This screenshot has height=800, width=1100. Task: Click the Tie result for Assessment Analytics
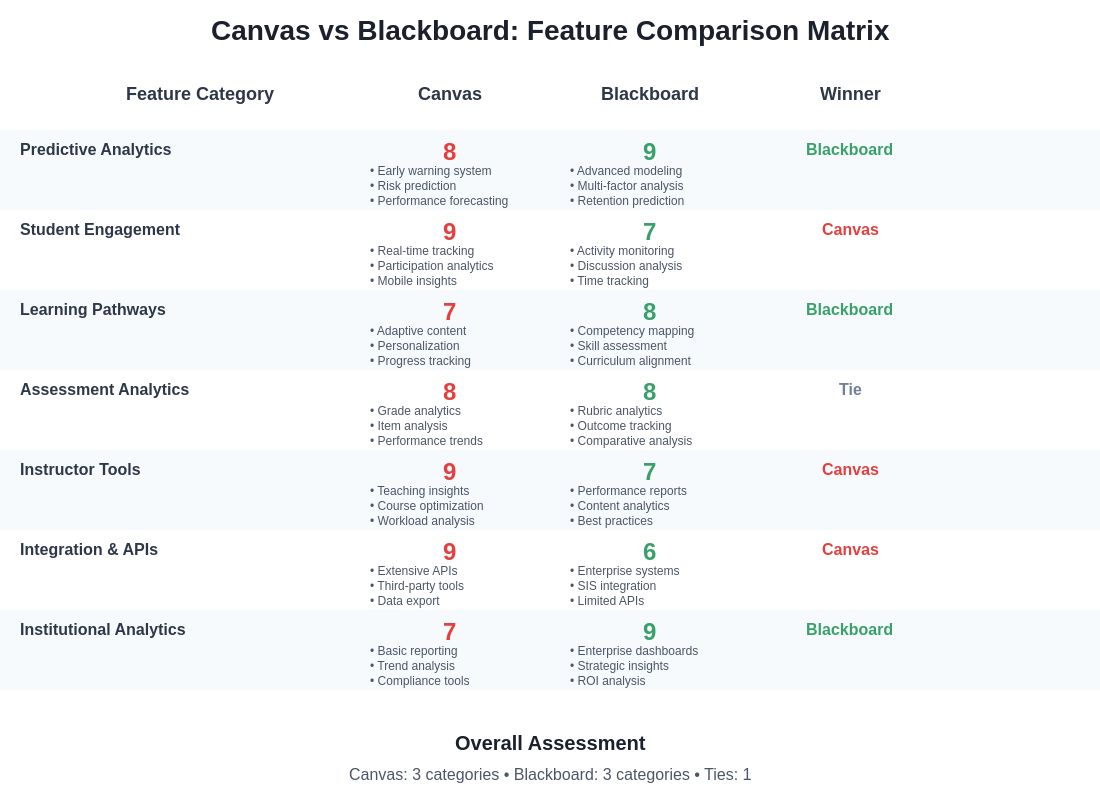pos(850,390)
